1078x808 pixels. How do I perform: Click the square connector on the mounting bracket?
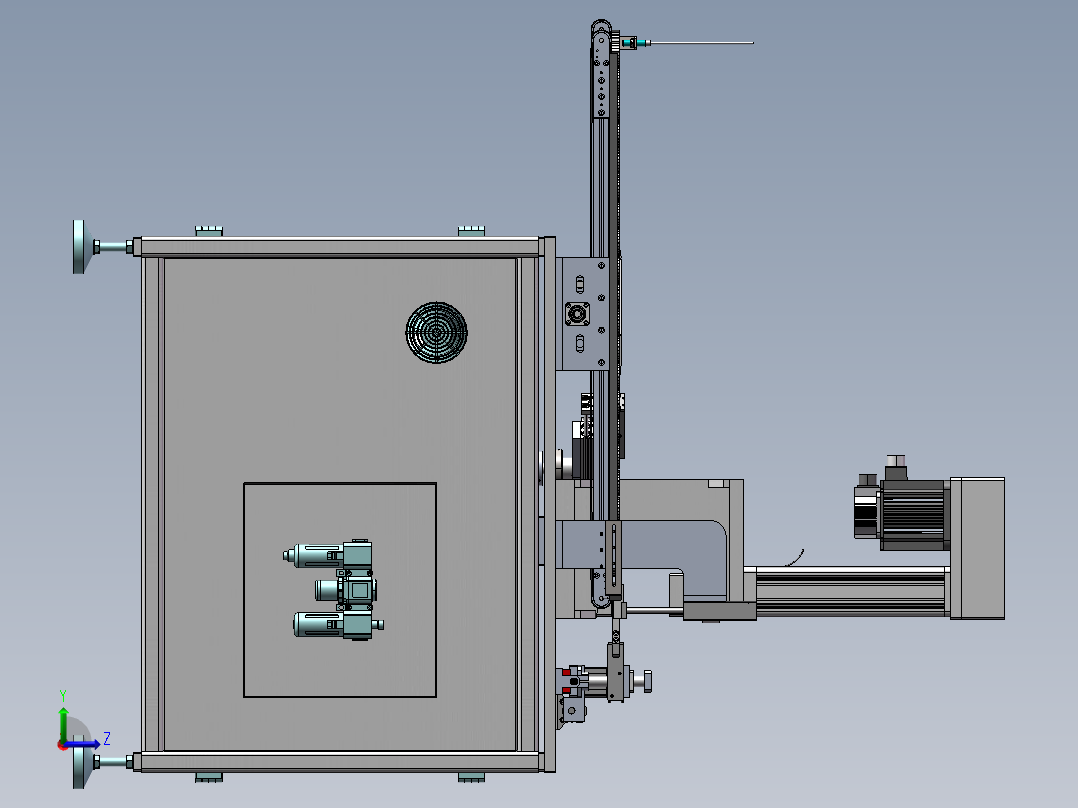[577, 314]
